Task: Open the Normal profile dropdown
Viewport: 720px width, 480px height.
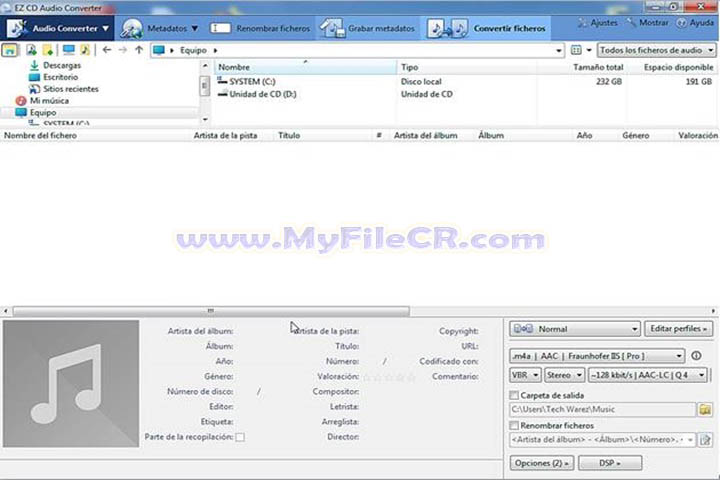Action: pos(574,329)
